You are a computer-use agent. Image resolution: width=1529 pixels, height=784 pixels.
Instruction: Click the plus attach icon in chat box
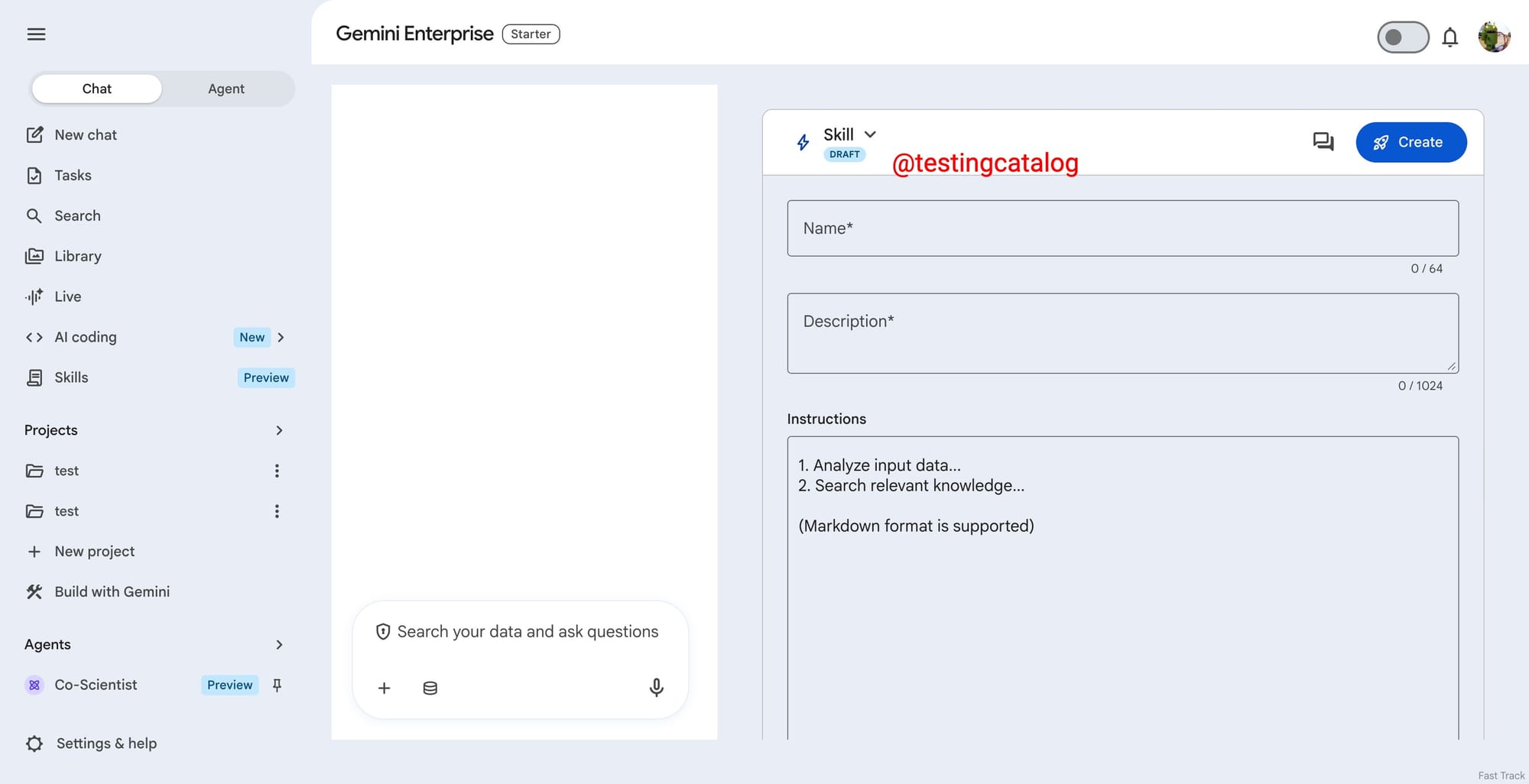click(x=384, y=688)
